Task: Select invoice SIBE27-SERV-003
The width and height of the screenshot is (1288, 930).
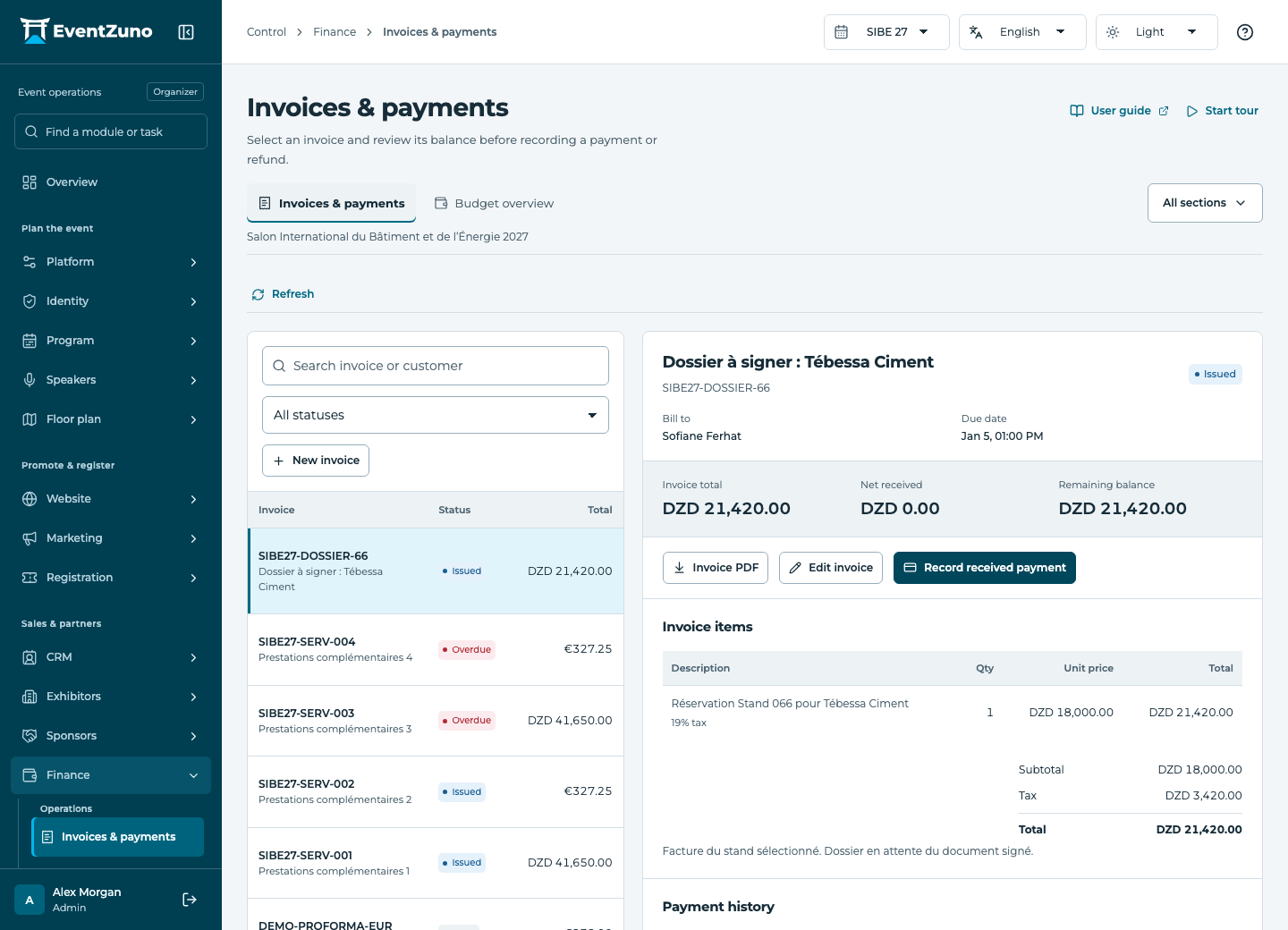Action: [436, 721]
